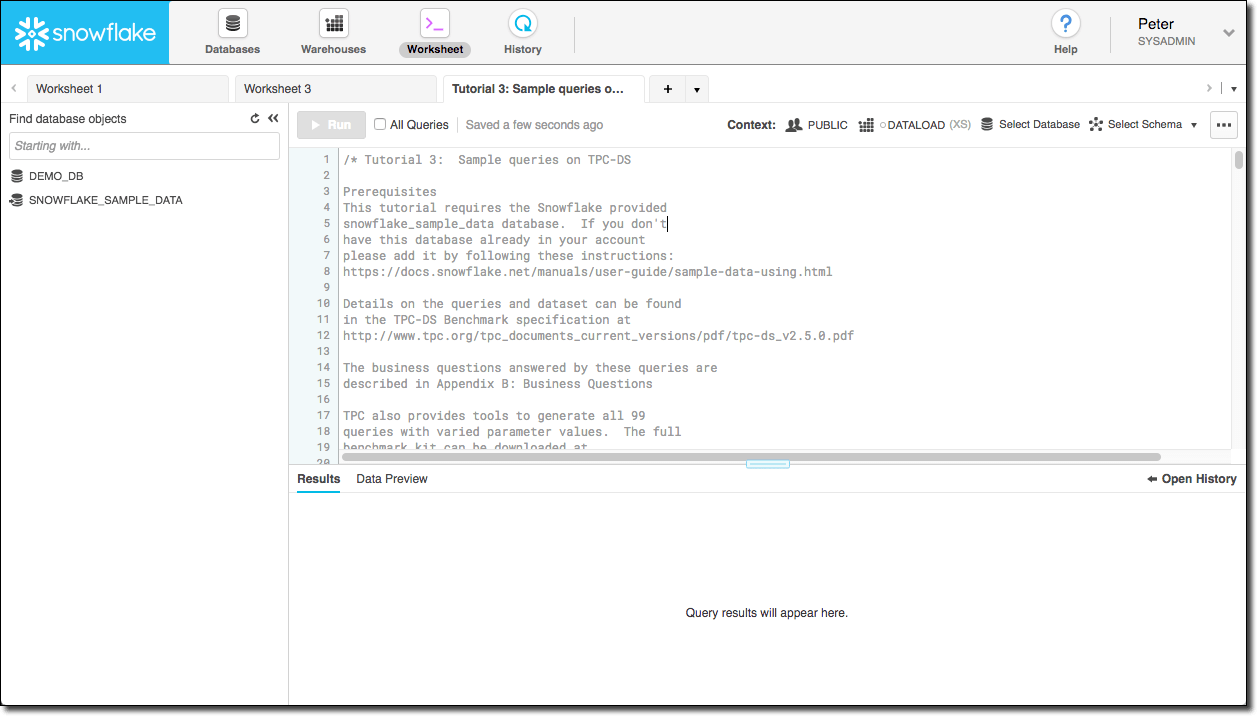Click the schema icon beside Select Schema
The height and width of the screenshot is (716, 1257).
pyautogui.click(x=1096, y=125)
